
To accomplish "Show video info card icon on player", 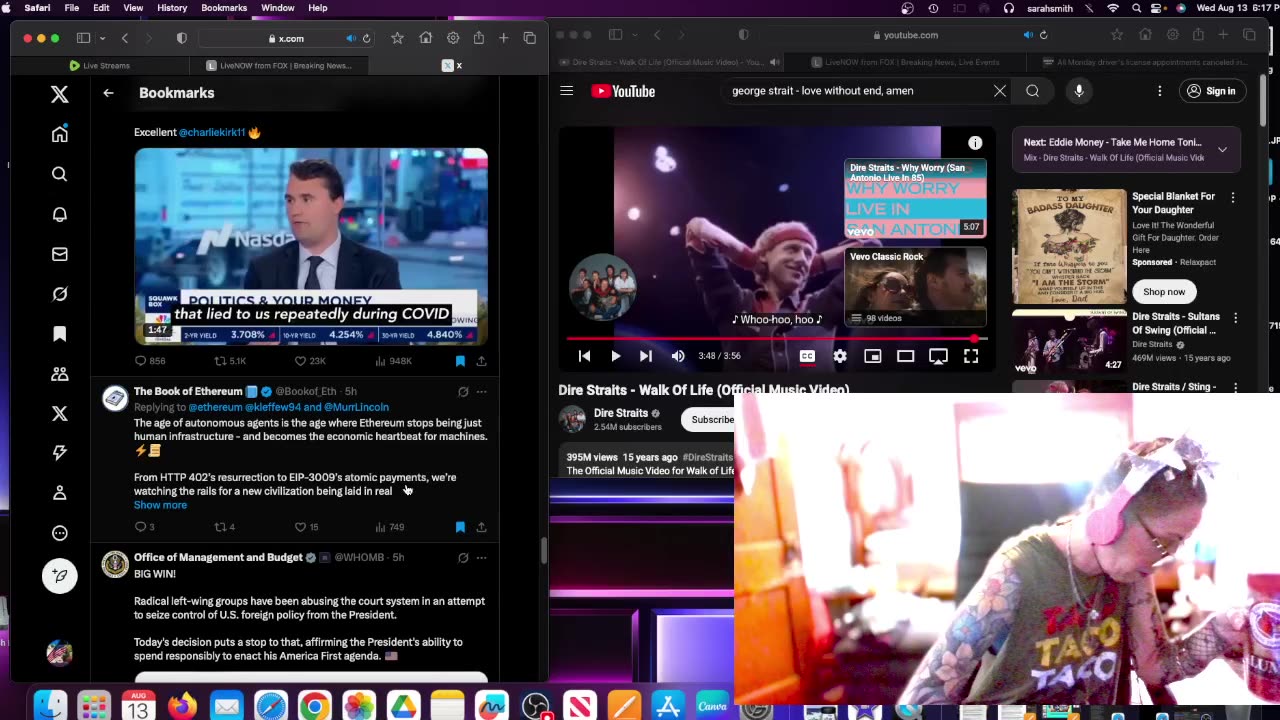I will 975,143.
